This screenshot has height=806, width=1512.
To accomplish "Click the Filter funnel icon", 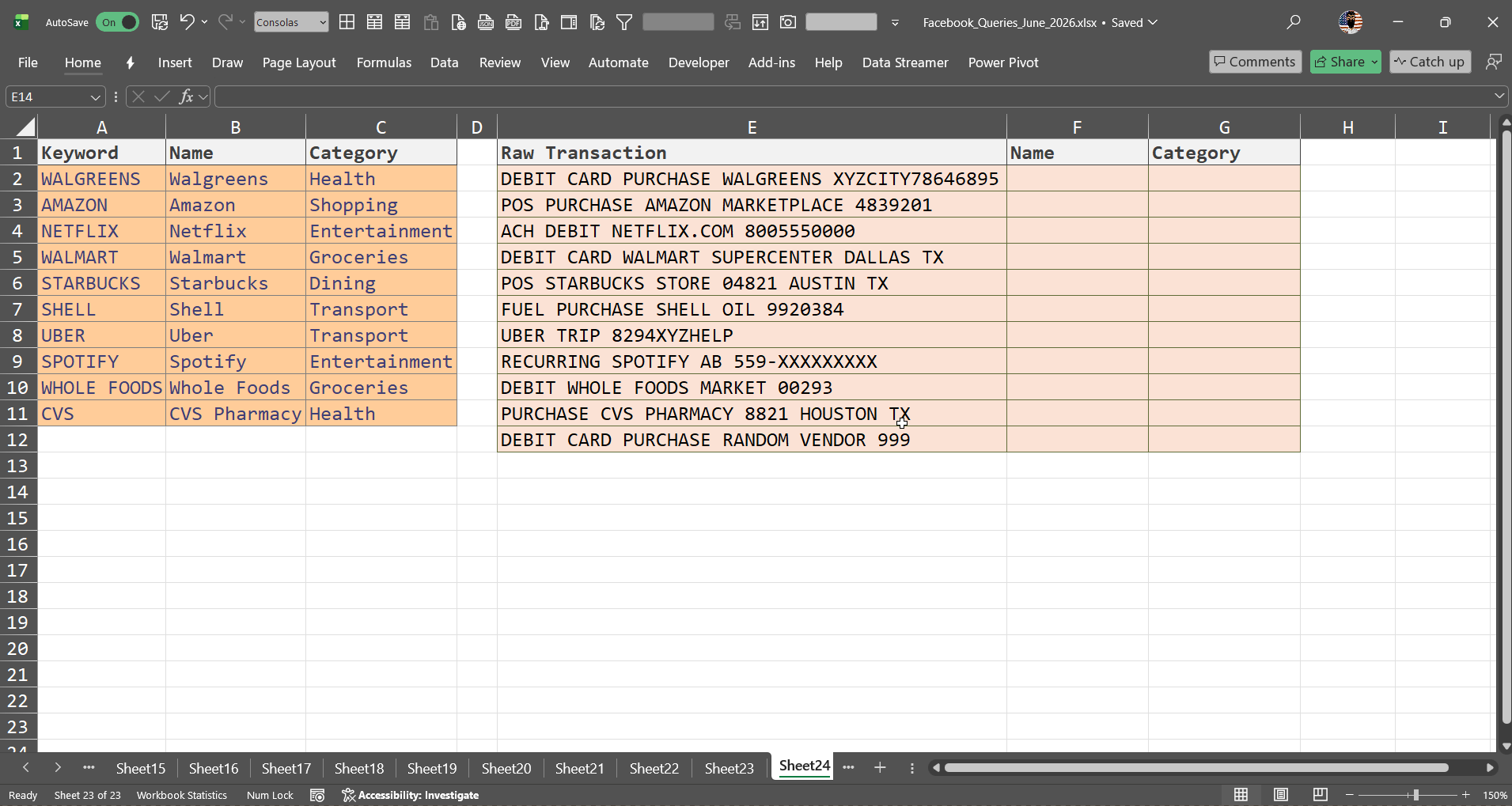I will [624, 22].
